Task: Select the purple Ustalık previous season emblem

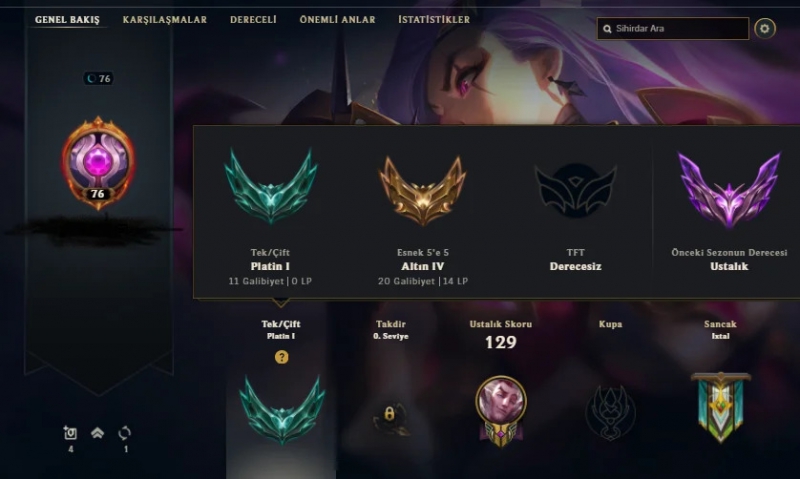Action: [x=729, y=189]
